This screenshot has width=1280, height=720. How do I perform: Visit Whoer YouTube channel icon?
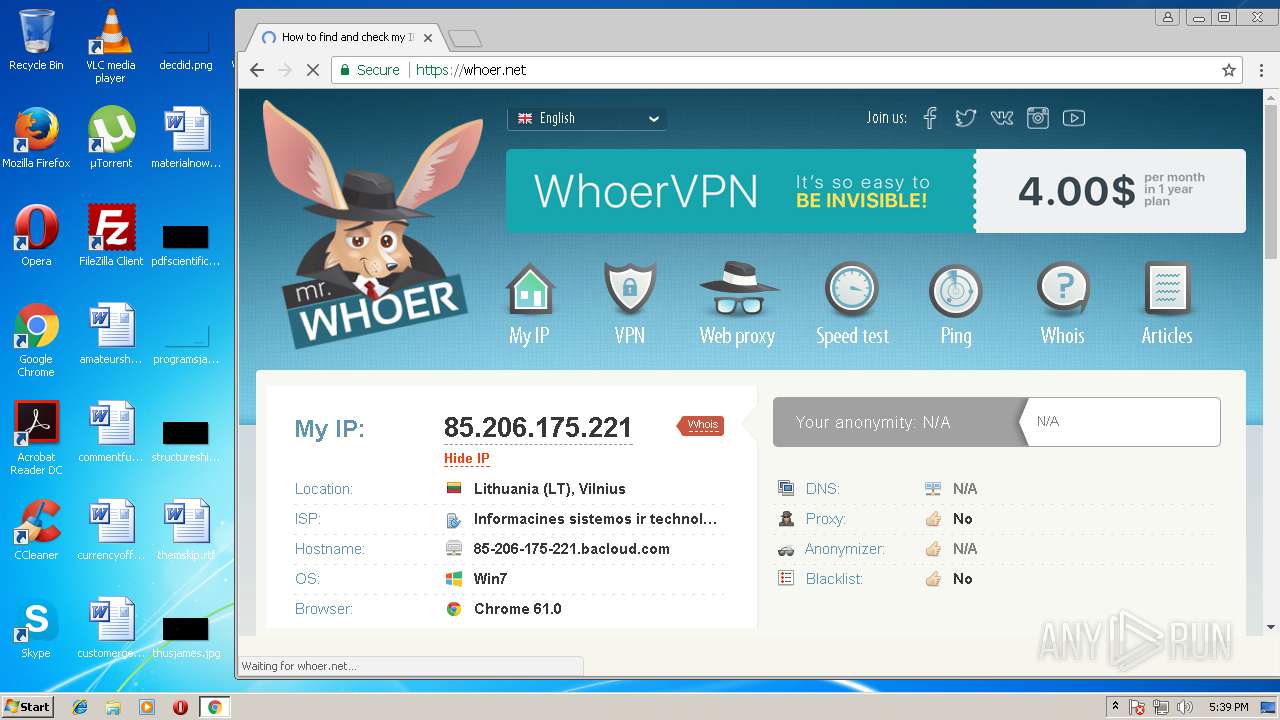point(1074,118)
